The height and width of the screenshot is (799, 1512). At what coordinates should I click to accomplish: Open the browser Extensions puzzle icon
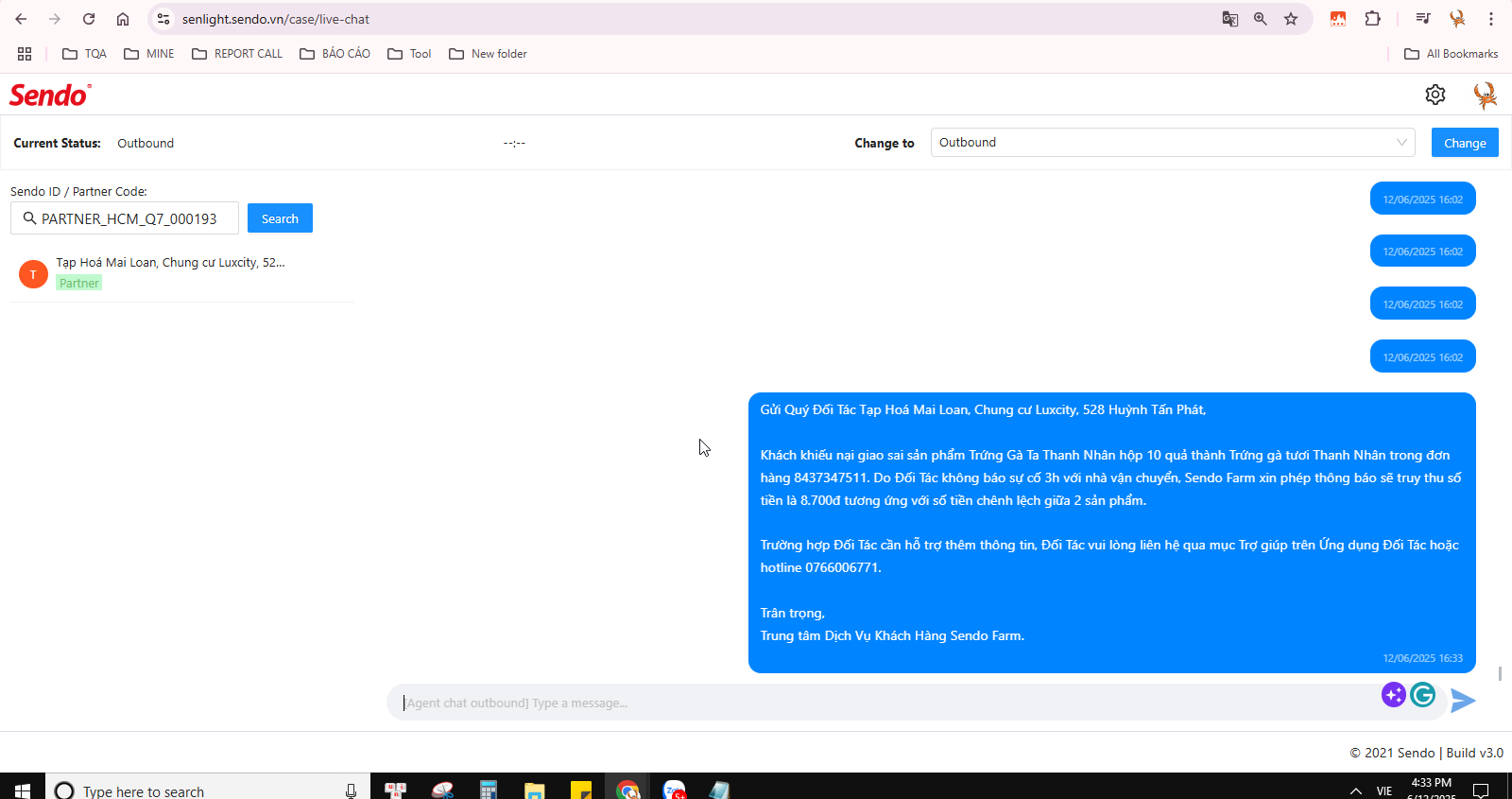tap(1372, 19)
